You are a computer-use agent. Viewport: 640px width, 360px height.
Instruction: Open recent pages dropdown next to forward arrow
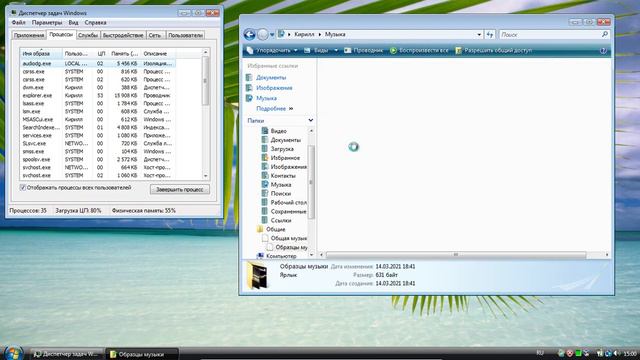click(x=272, y=35)
